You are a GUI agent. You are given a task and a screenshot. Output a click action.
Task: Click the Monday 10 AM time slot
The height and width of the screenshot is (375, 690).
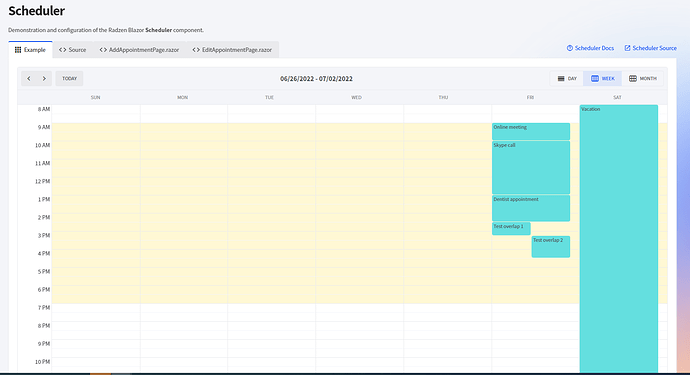click(x=184, y=146)
